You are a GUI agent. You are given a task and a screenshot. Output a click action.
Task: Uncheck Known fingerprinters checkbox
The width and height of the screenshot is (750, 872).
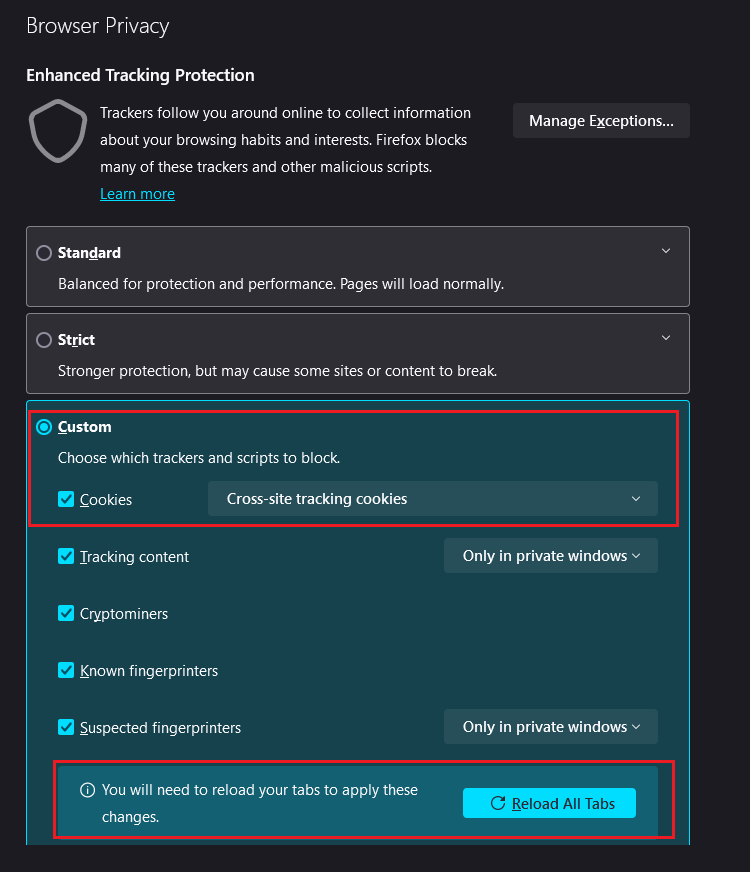(66, 670)
